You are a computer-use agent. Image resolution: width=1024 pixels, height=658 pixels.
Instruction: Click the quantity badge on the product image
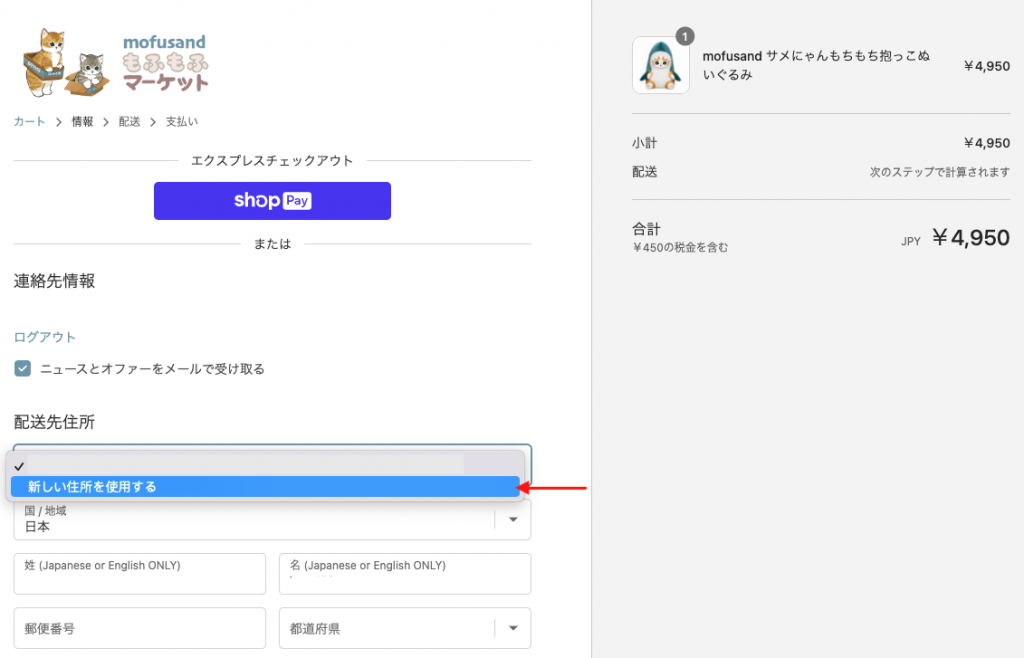685,37
